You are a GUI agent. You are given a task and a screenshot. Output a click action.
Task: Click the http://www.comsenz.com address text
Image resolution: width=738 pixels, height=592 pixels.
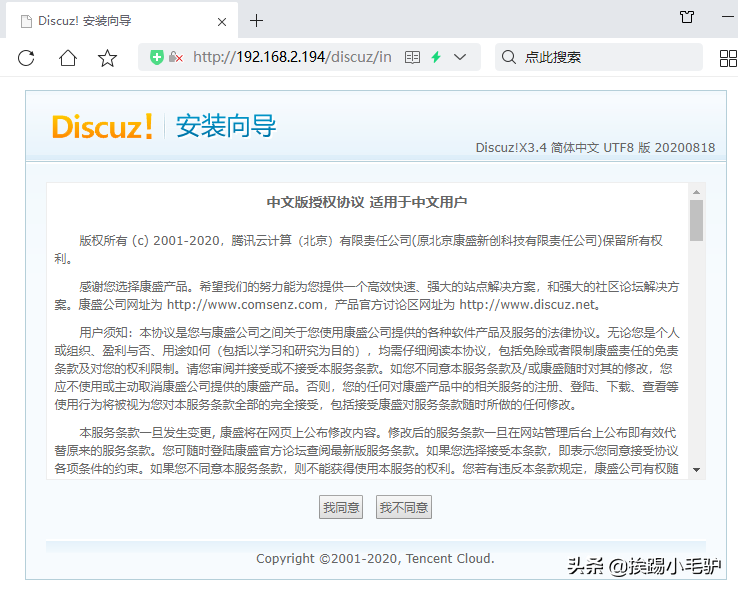[245, 305]
